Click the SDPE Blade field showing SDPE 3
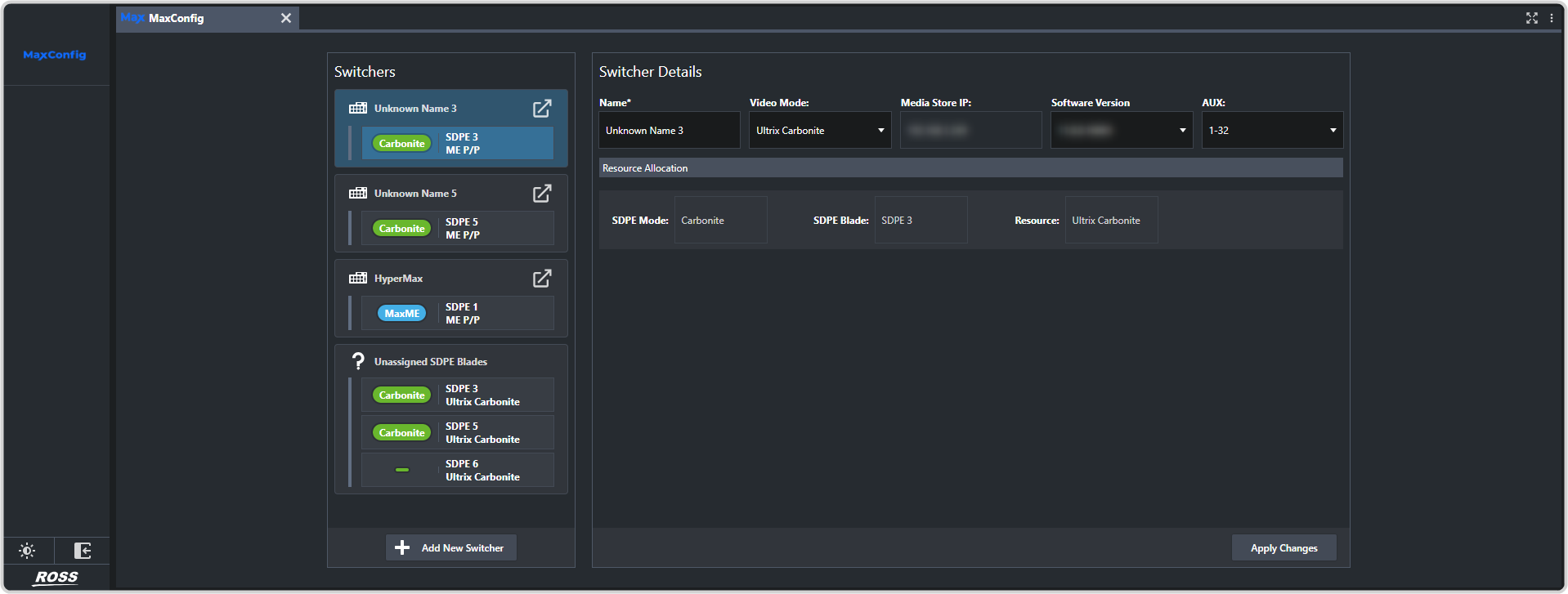This screenshot has height=594, width=1568. tap(921, 220)
